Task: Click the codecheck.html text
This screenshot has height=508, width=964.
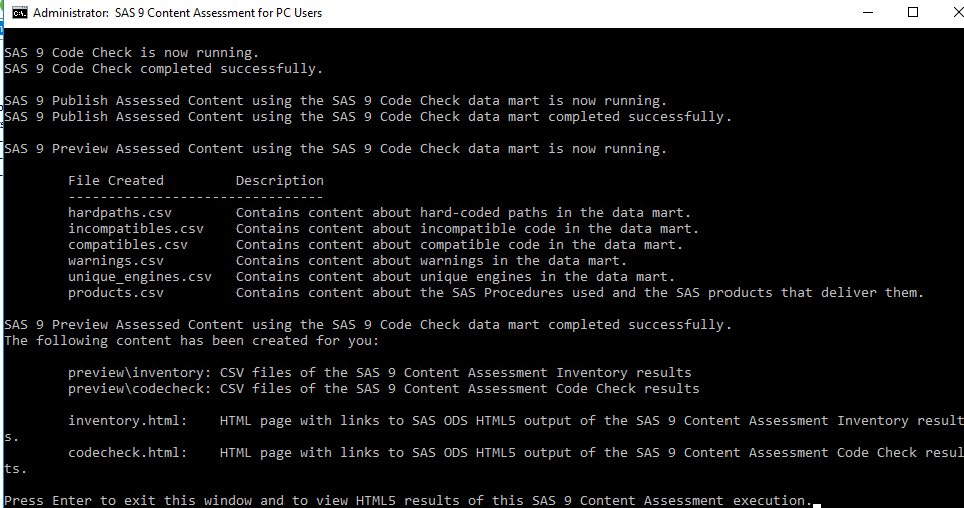Action: pos(127,453)
